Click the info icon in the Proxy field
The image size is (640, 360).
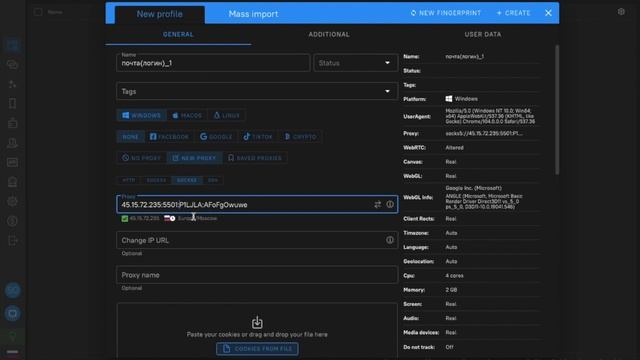tap(390, 204)
